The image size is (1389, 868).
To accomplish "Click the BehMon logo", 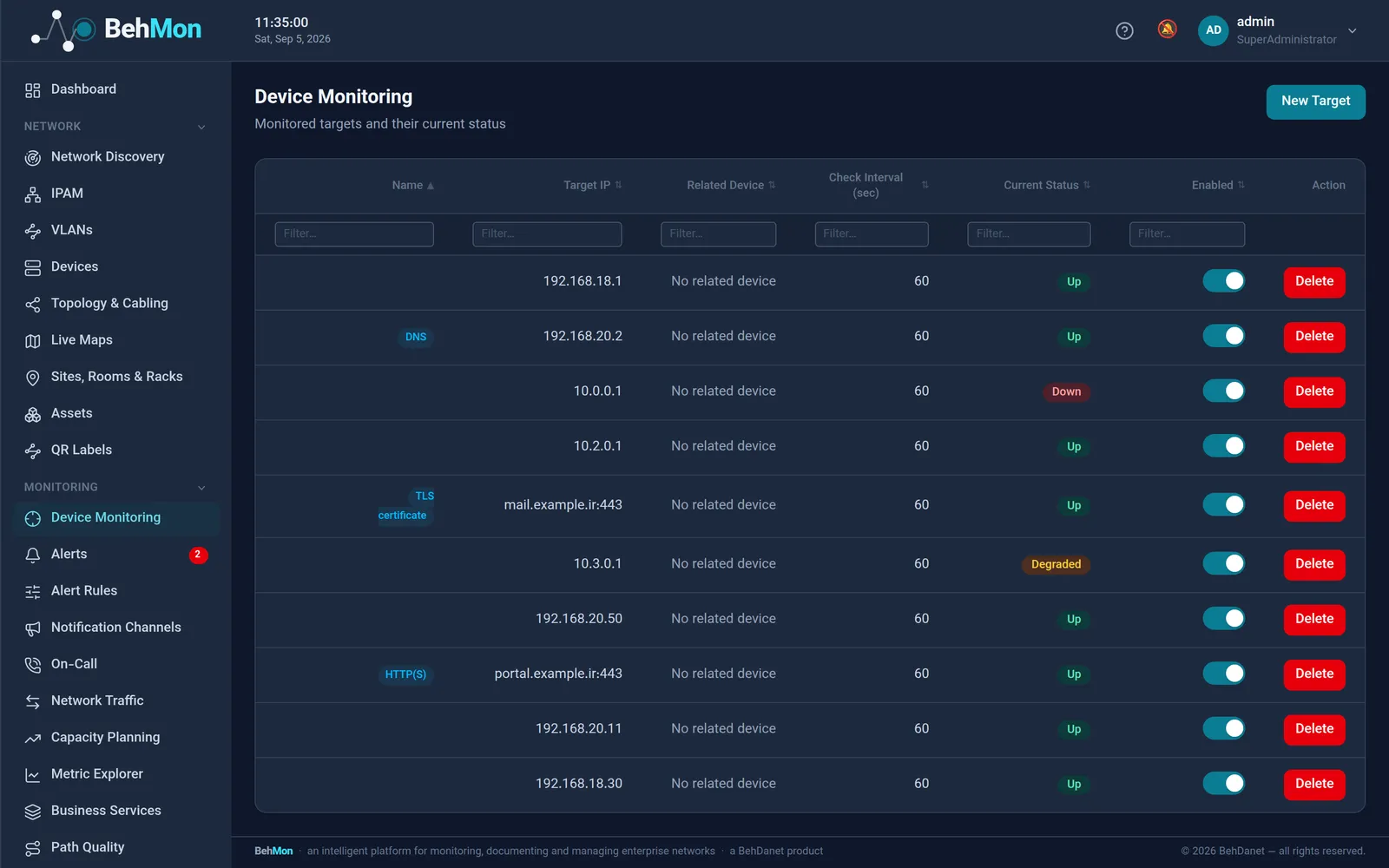I will (x=116, y=30).
